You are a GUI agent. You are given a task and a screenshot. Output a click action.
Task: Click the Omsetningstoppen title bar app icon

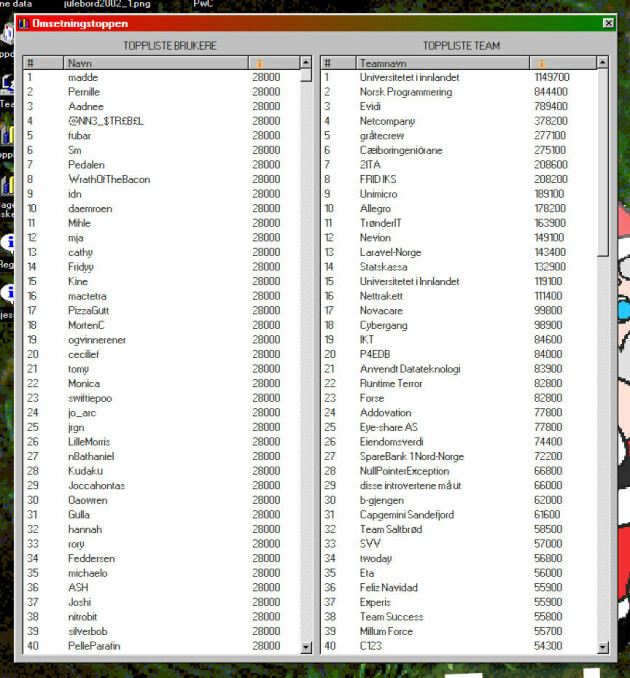24,23
